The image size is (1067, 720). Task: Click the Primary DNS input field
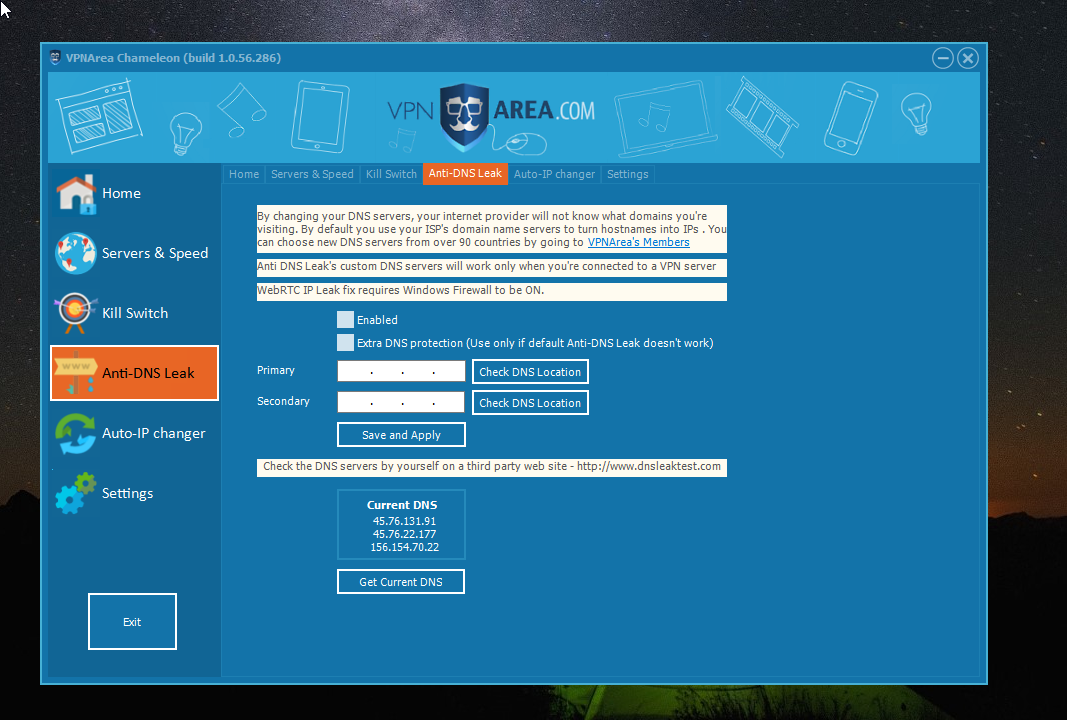click(401, 372)
